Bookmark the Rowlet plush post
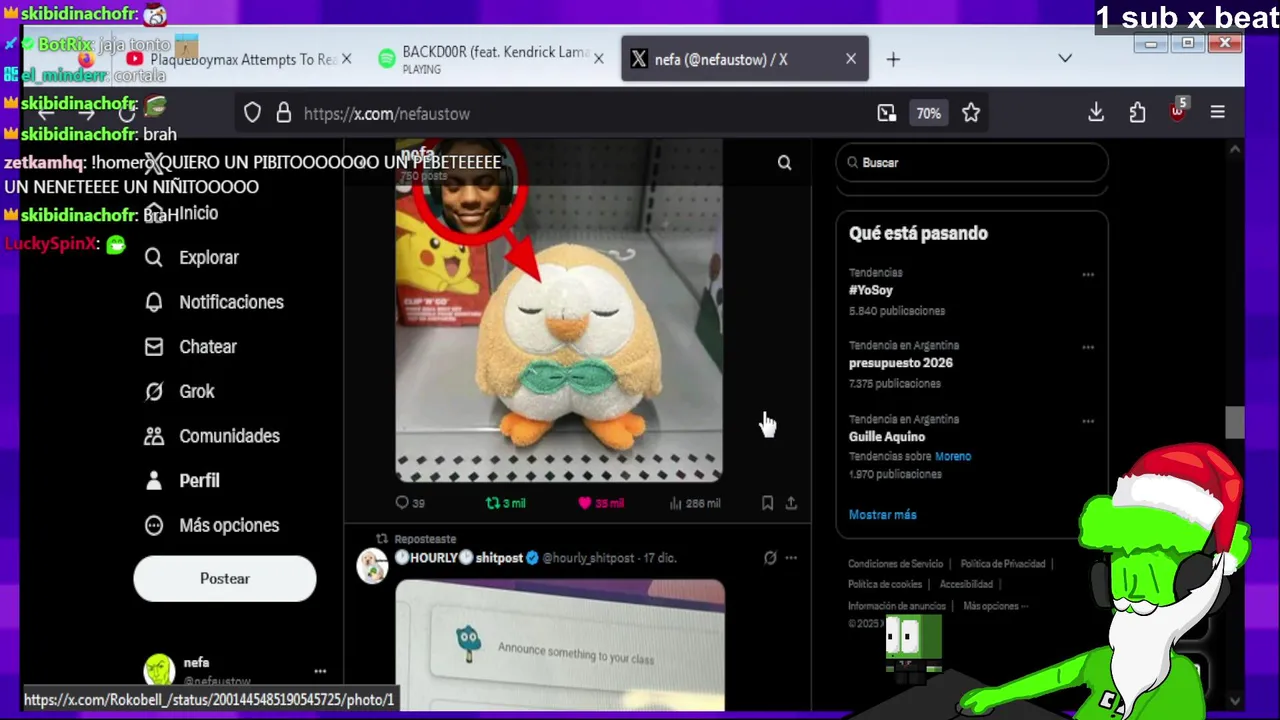 point(767,503)
